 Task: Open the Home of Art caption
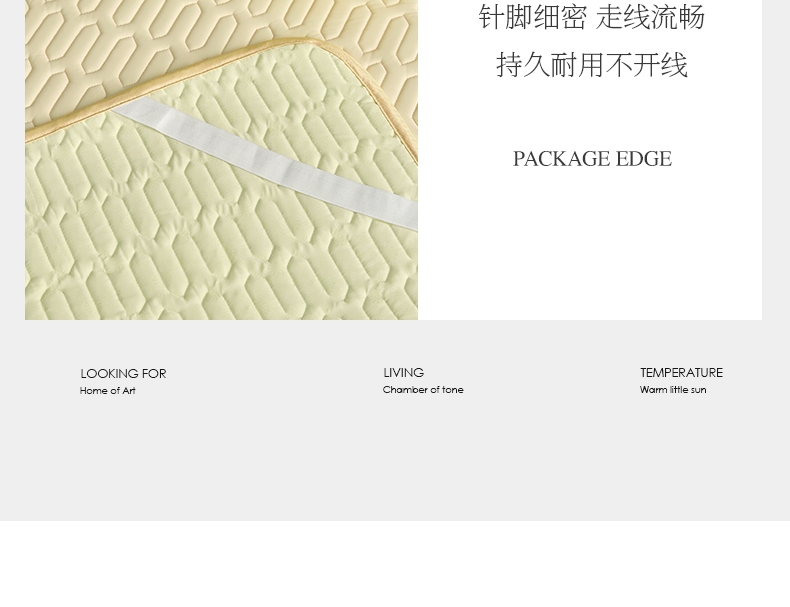pos(107,391)
